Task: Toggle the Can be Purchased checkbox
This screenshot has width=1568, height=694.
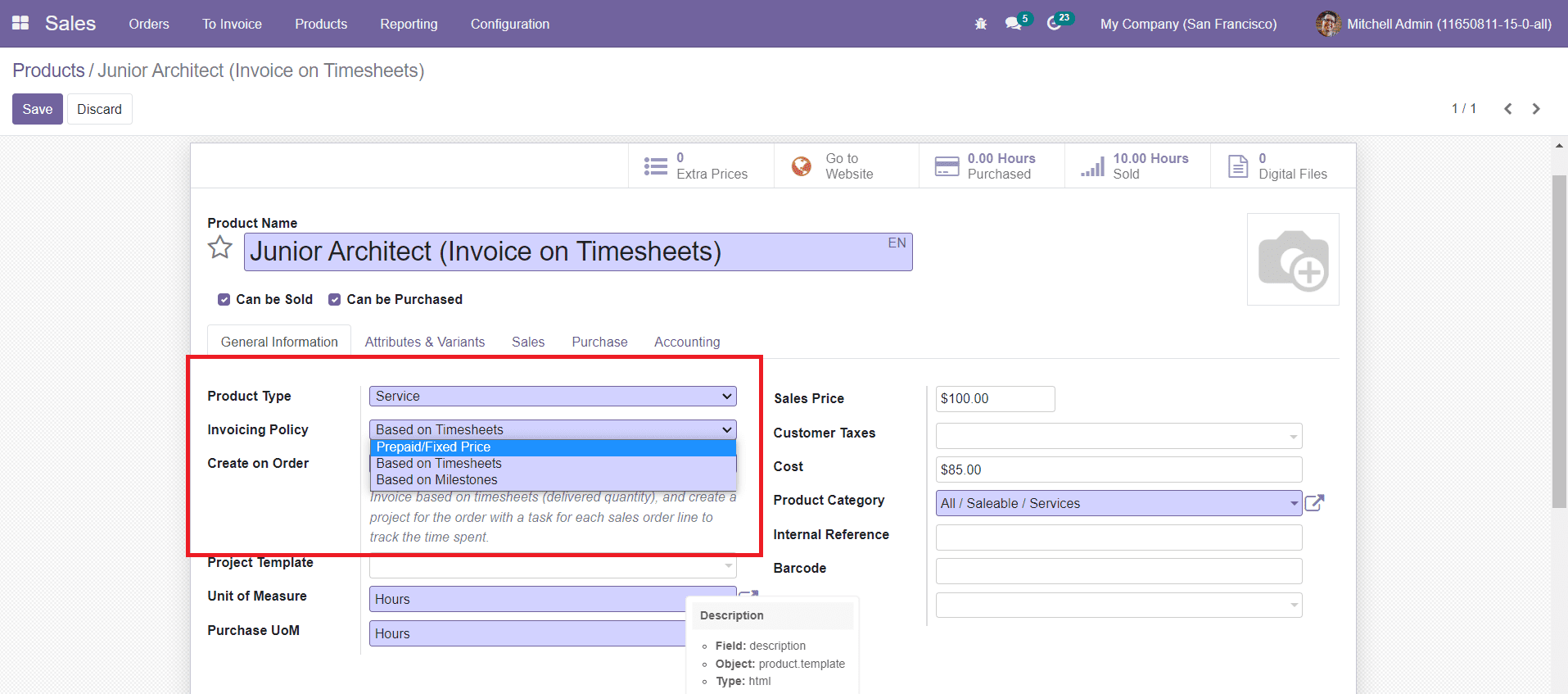Action: click(334, 300)
